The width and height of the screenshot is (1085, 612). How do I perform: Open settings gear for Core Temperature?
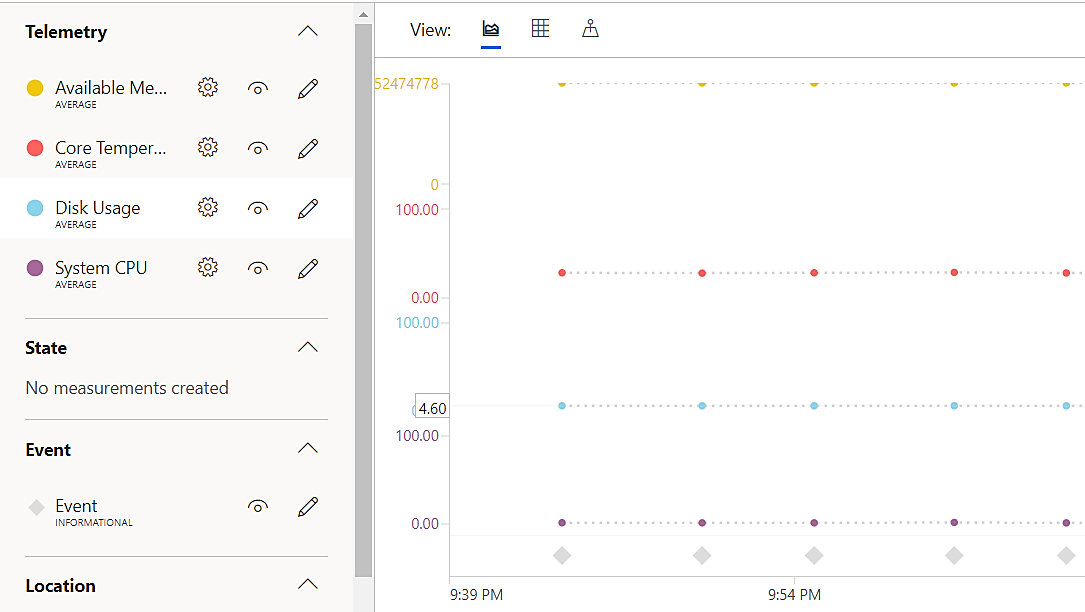click(x=208, y=148)
